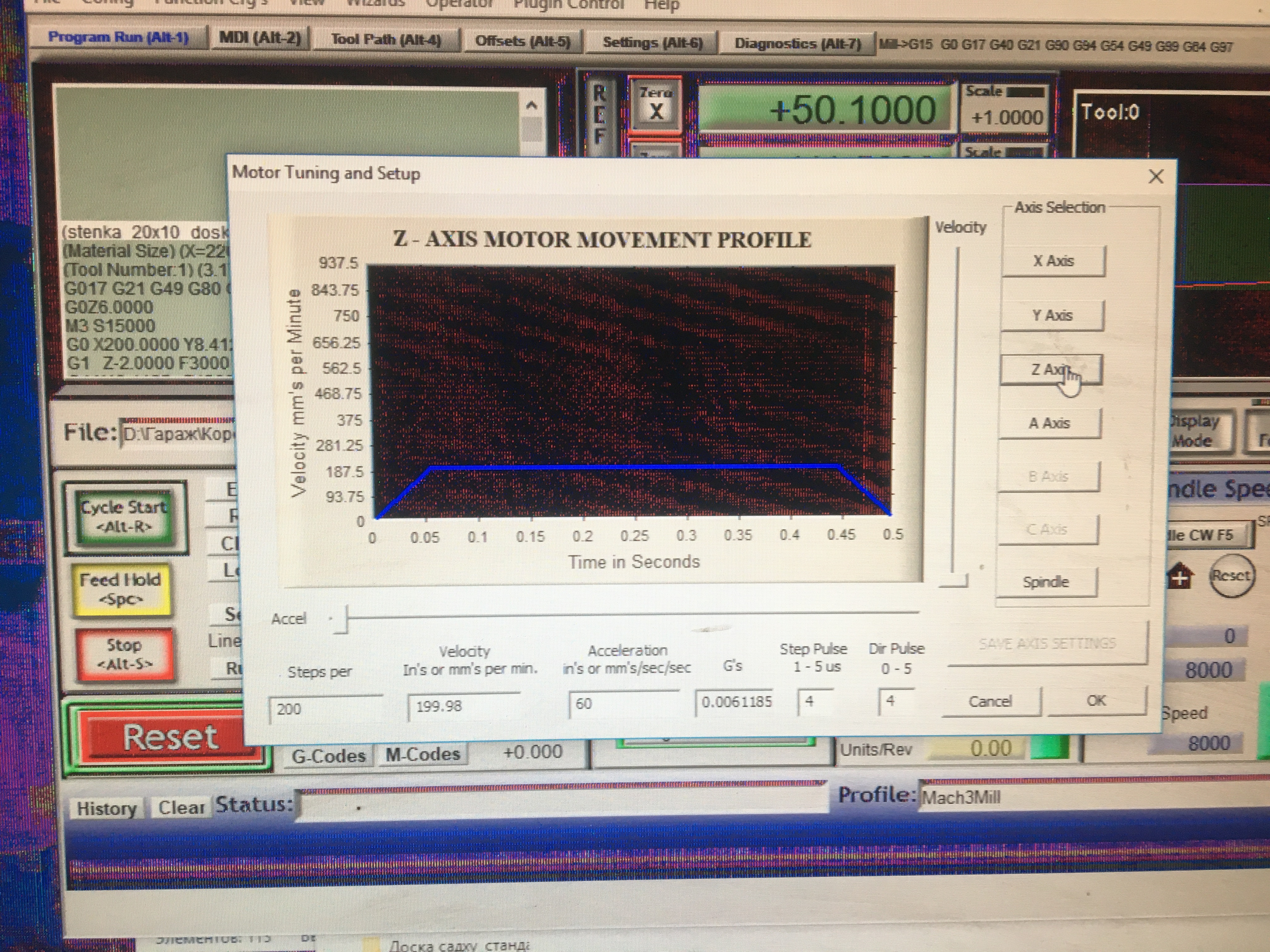Open the G-Codes reference button
The image size is (1270, 952).
(x=329, y=756)
